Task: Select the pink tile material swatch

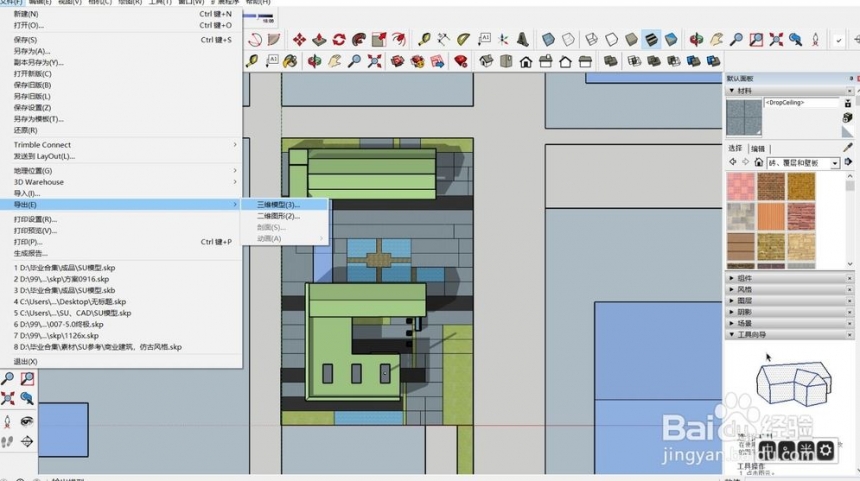Action: pos(741,186)
